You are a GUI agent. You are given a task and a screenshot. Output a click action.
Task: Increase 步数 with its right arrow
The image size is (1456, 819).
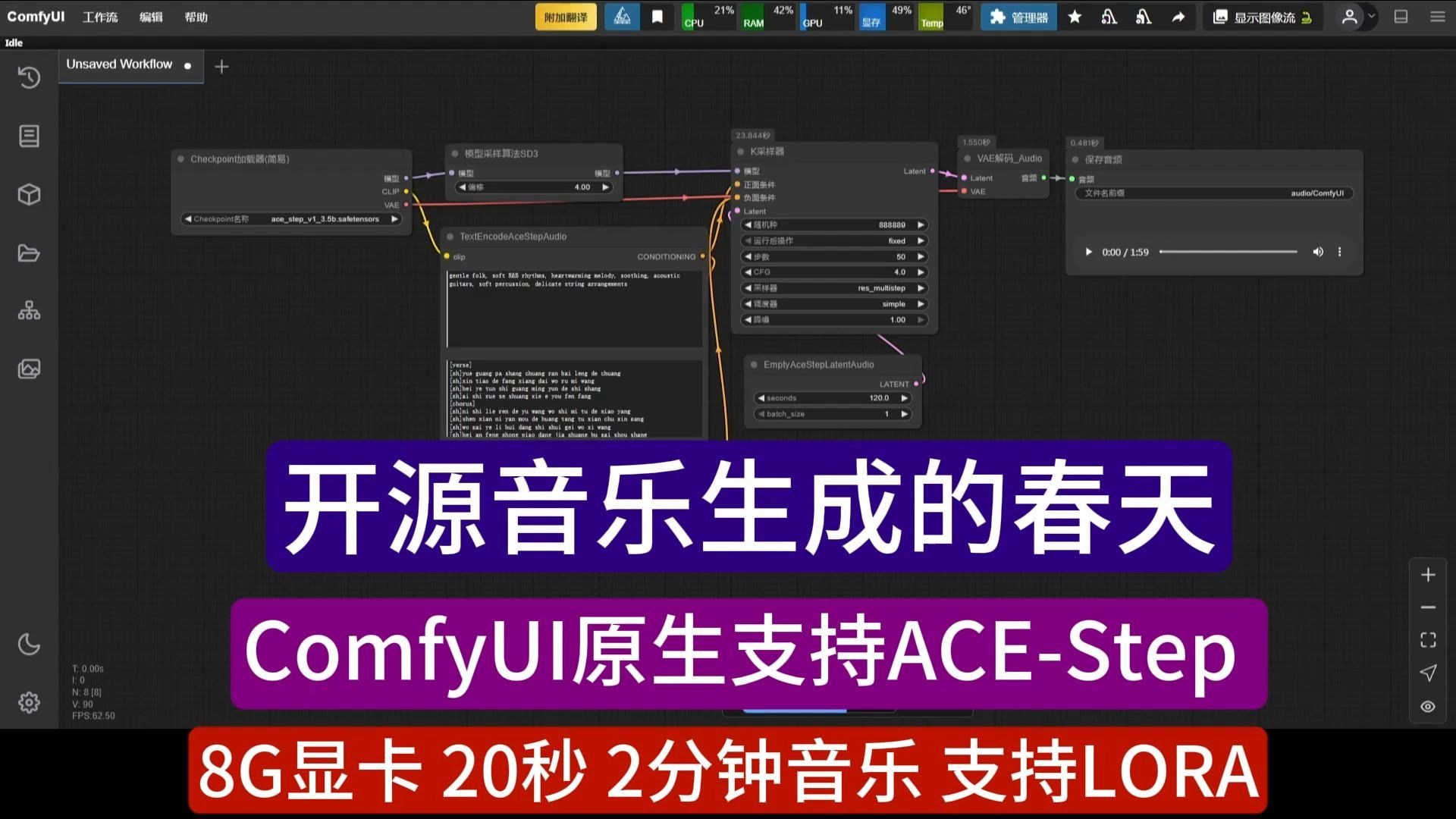click(x=921, y=256)
